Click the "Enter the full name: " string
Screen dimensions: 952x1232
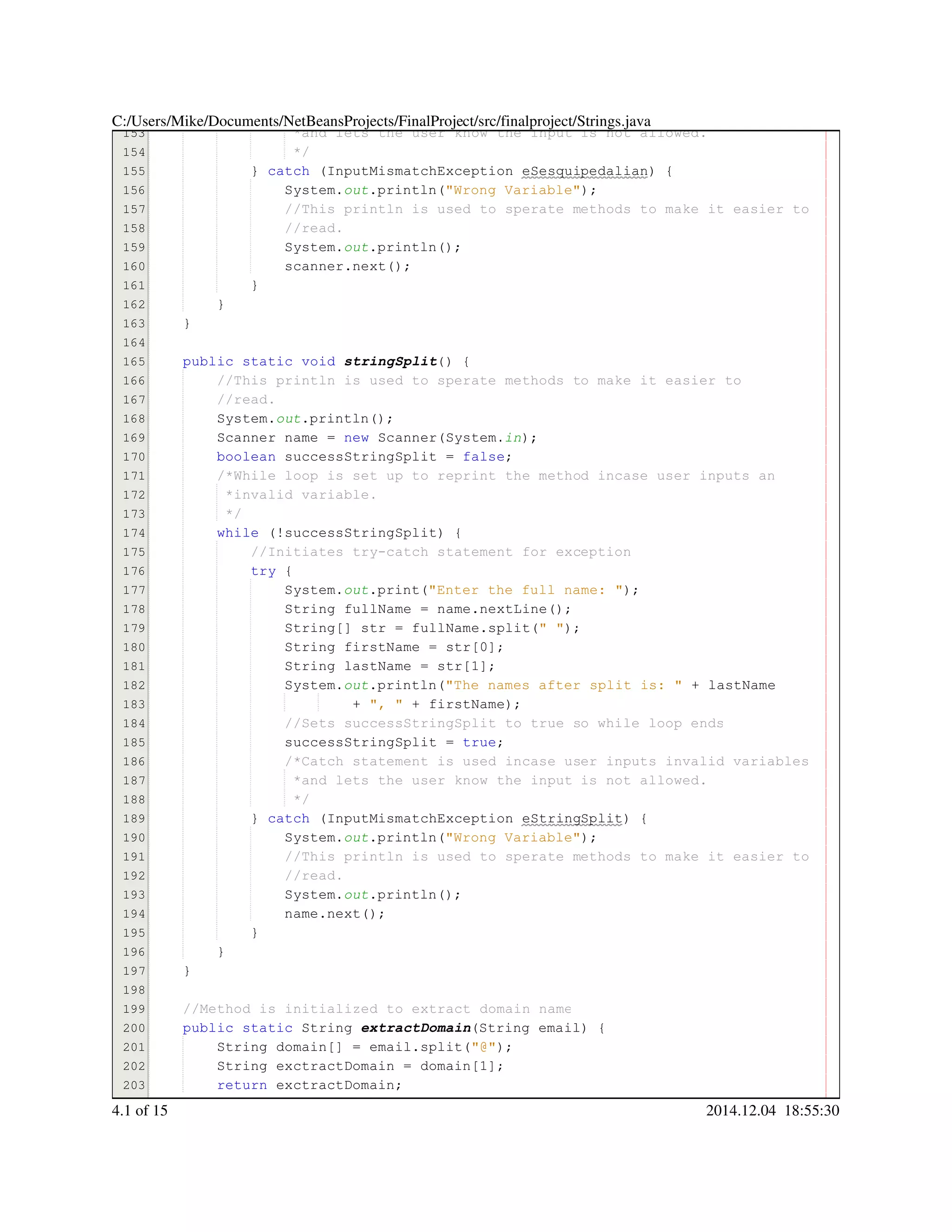(526, 590)
